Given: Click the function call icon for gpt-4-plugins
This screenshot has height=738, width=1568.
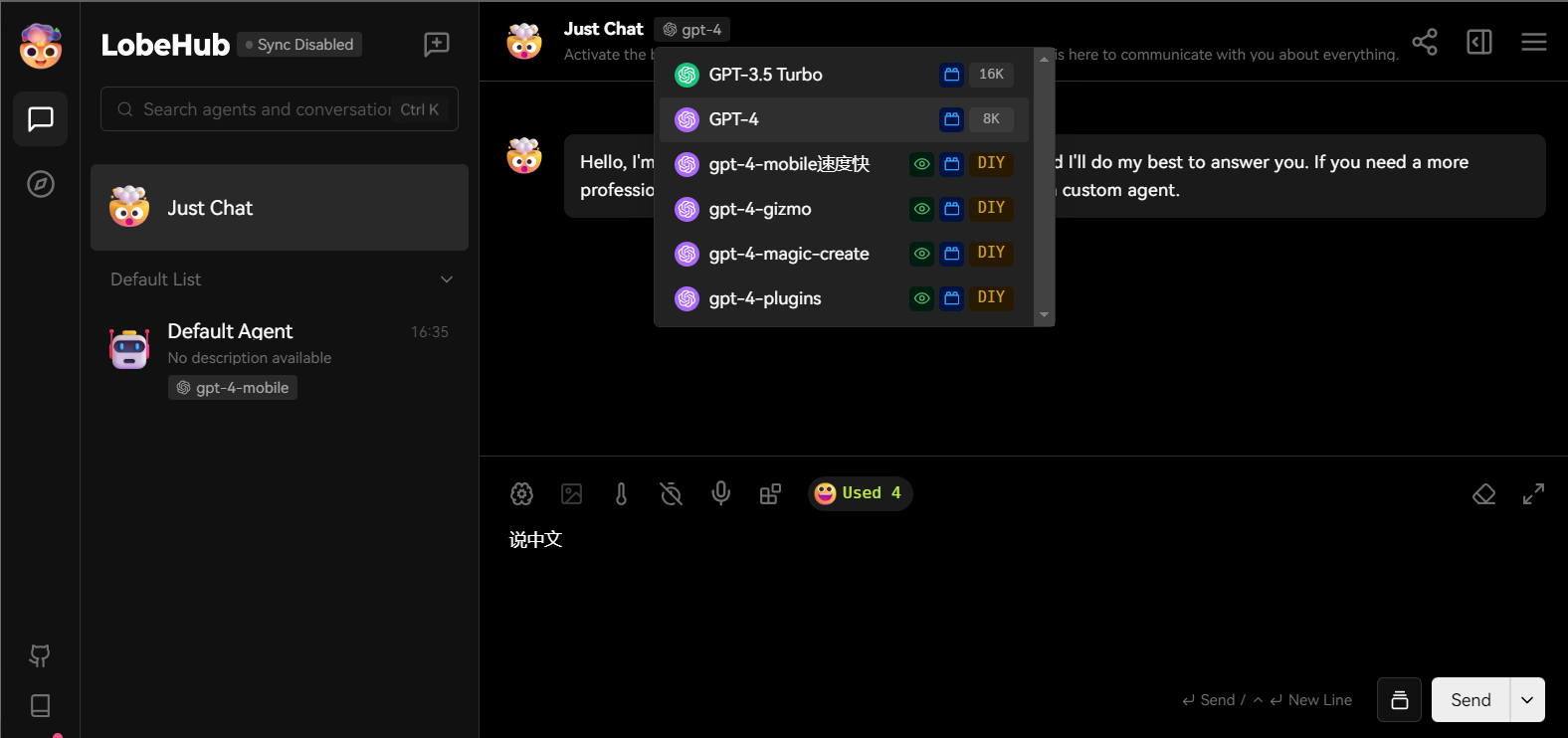Looking at the screenshot, I should pos(952,298).
